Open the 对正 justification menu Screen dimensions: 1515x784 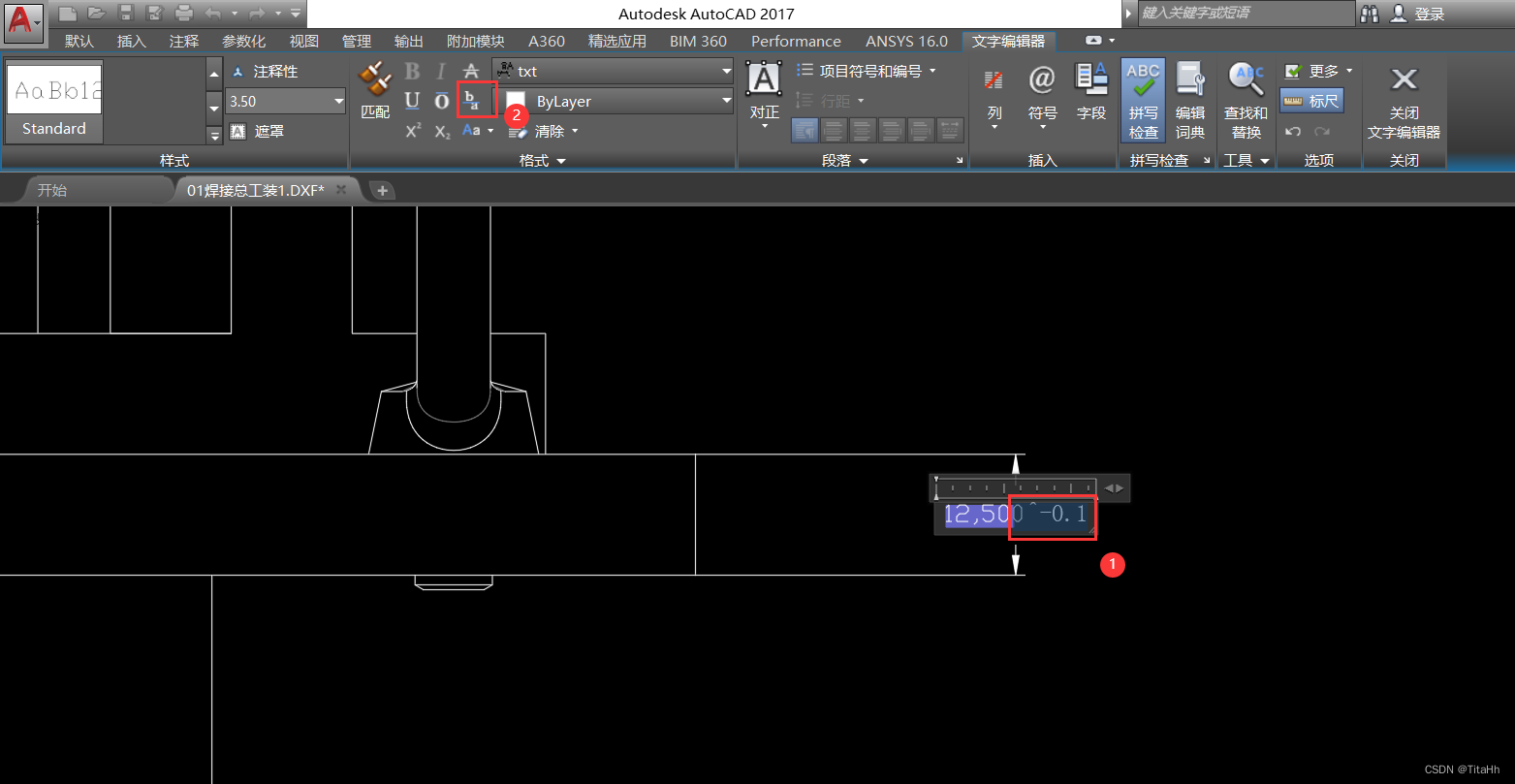[764, 95]
